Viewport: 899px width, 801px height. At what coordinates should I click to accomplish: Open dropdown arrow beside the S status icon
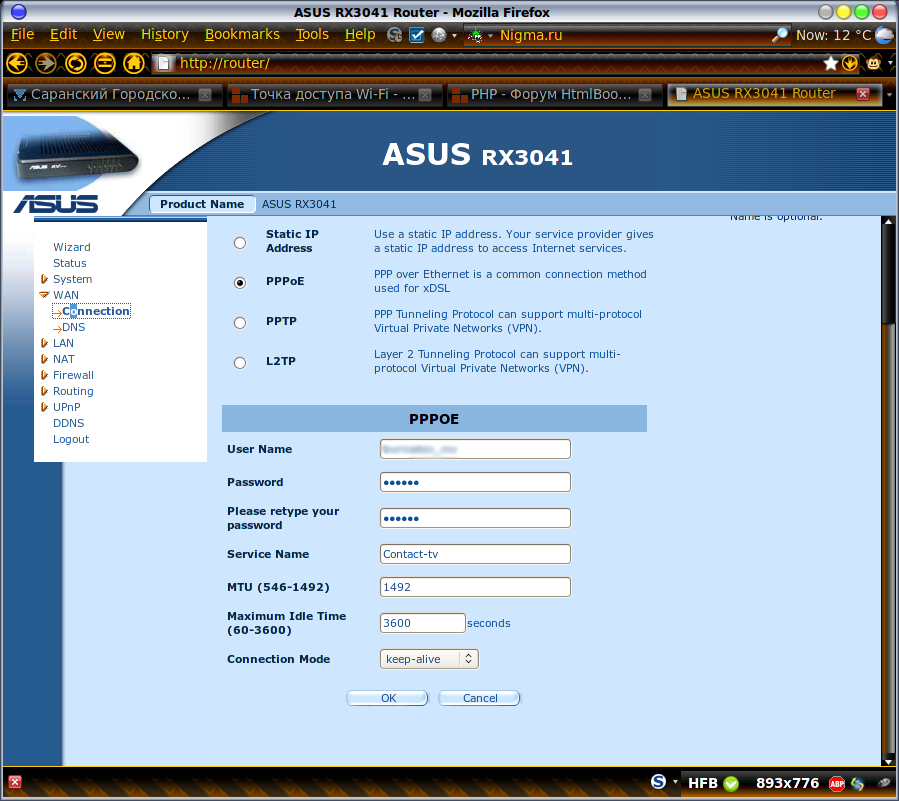coord(675,782)
